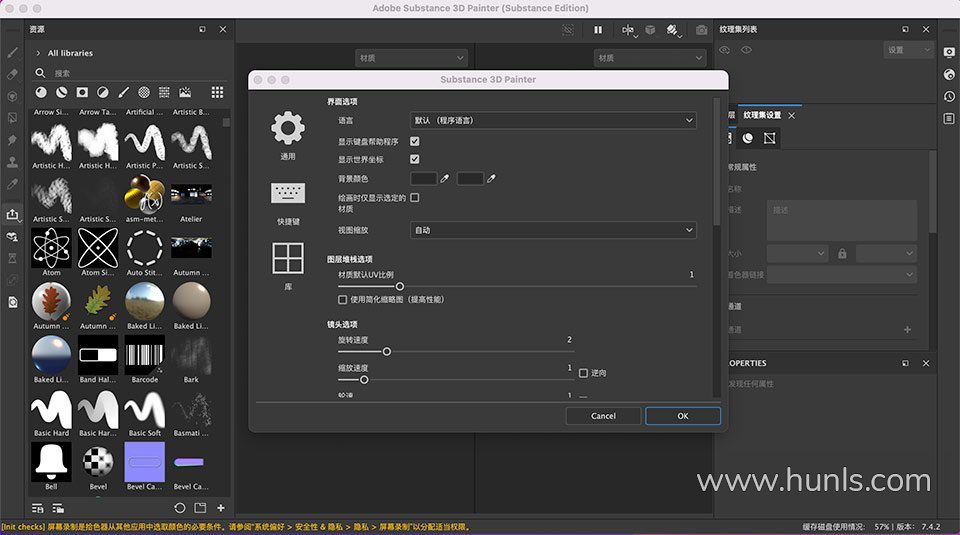Screen dimensions: 960x535
Task: Close the 纹理集设置 tab with X
Action: click(x=792, y=116)
